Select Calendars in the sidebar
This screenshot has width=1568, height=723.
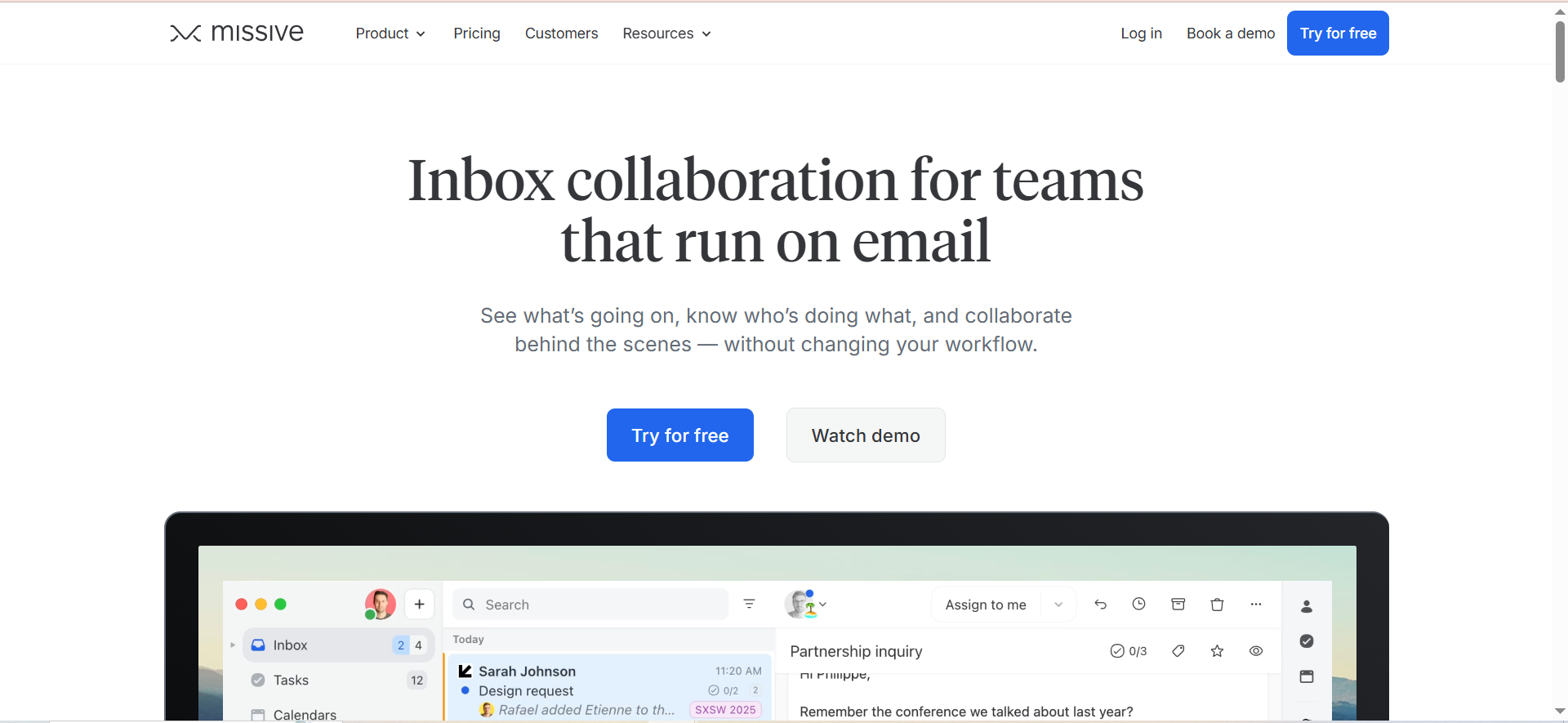pyautogui.click(x=338, y=715)
